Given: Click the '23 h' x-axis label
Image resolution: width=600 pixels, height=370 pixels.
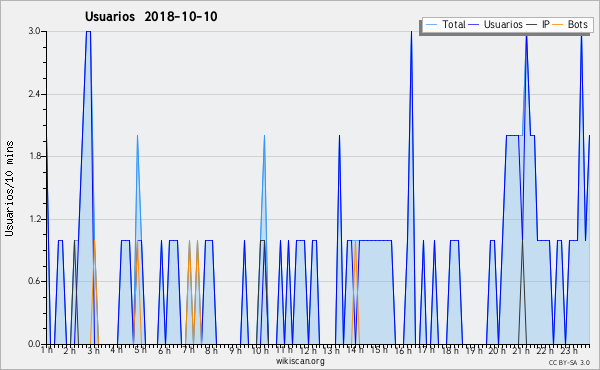Looking at the screenshot, I should [568, 350].
